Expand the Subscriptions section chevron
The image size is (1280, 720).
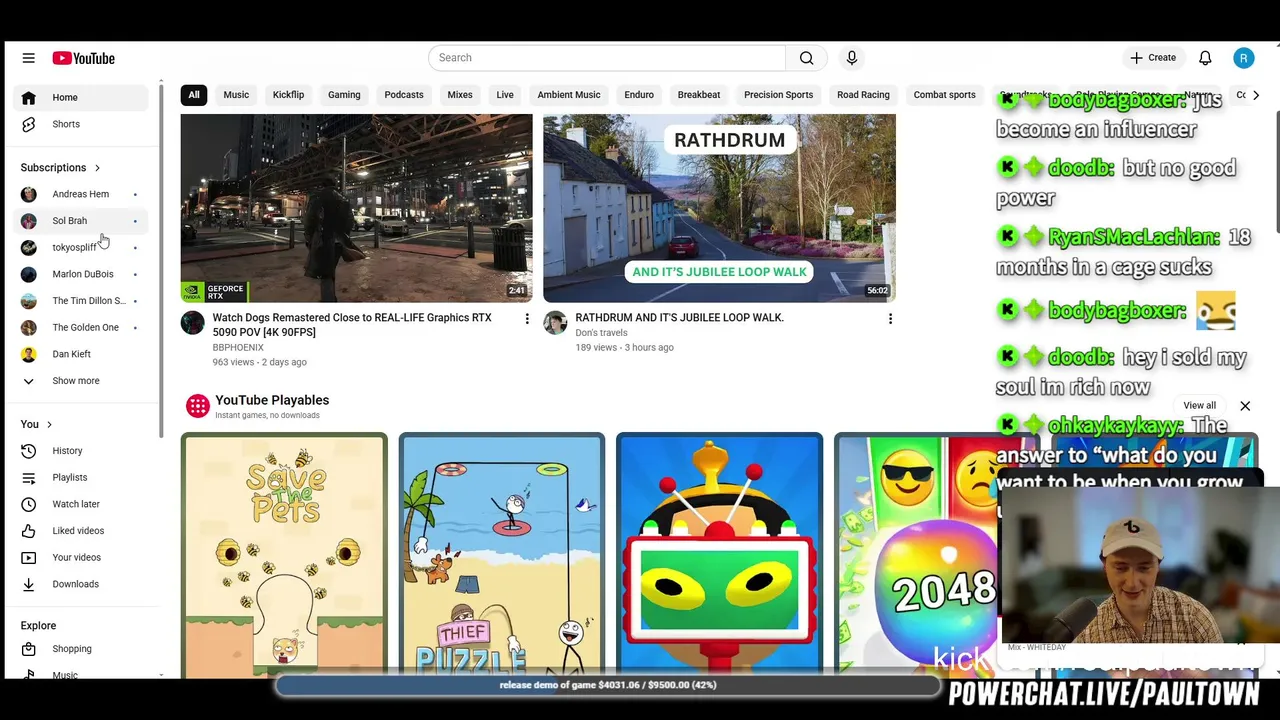point(97,168)
